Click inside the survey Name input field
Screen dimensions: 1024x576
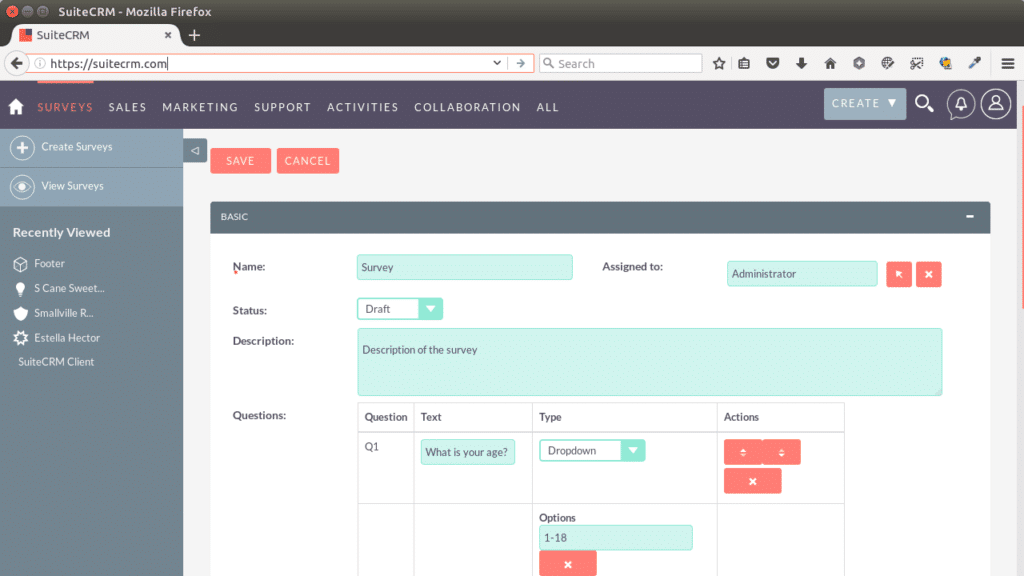click(x=464, y=267)
